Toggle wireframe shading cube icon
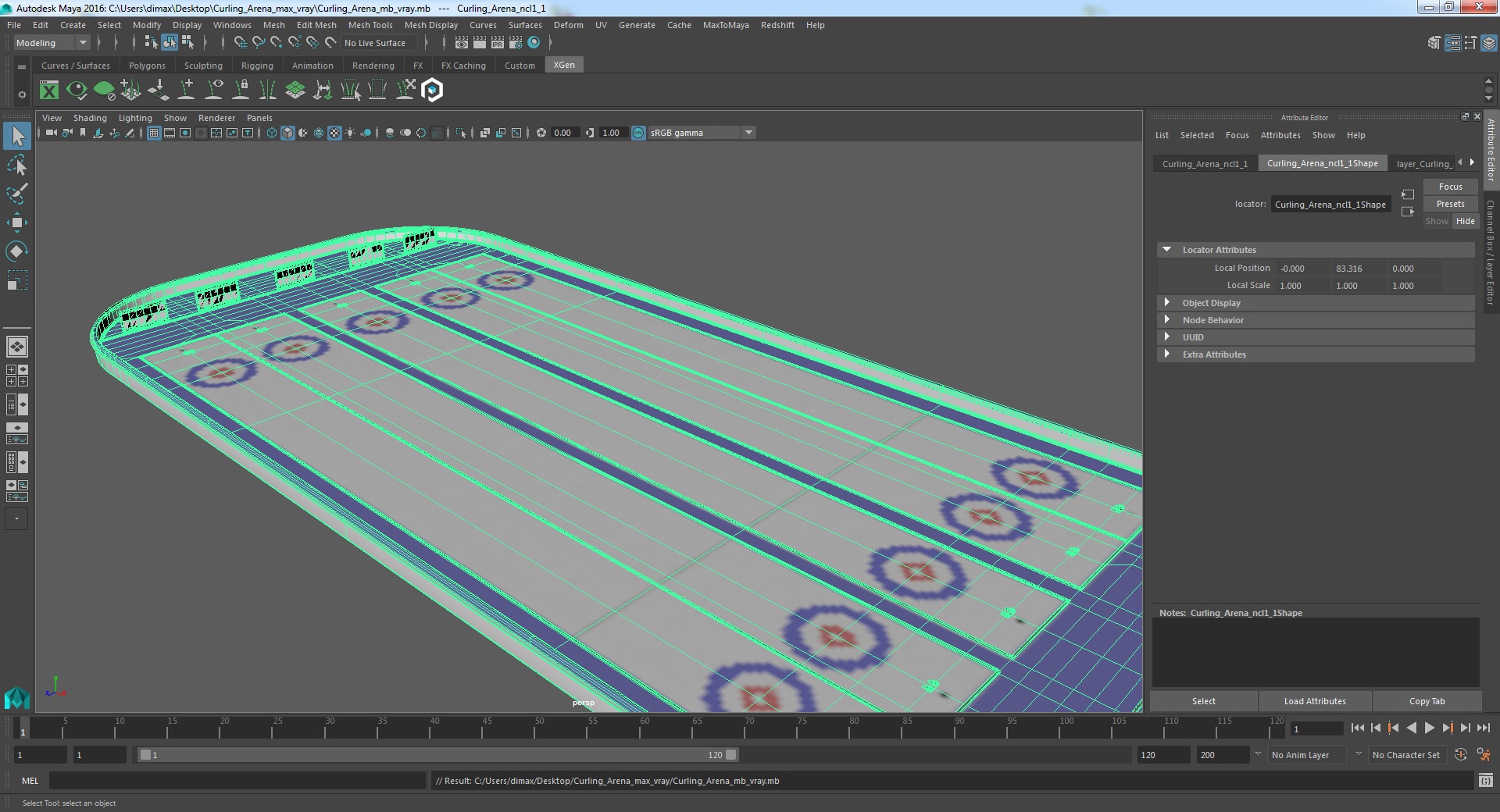This screenshot has width=1500, height=812. pos(272,133)
